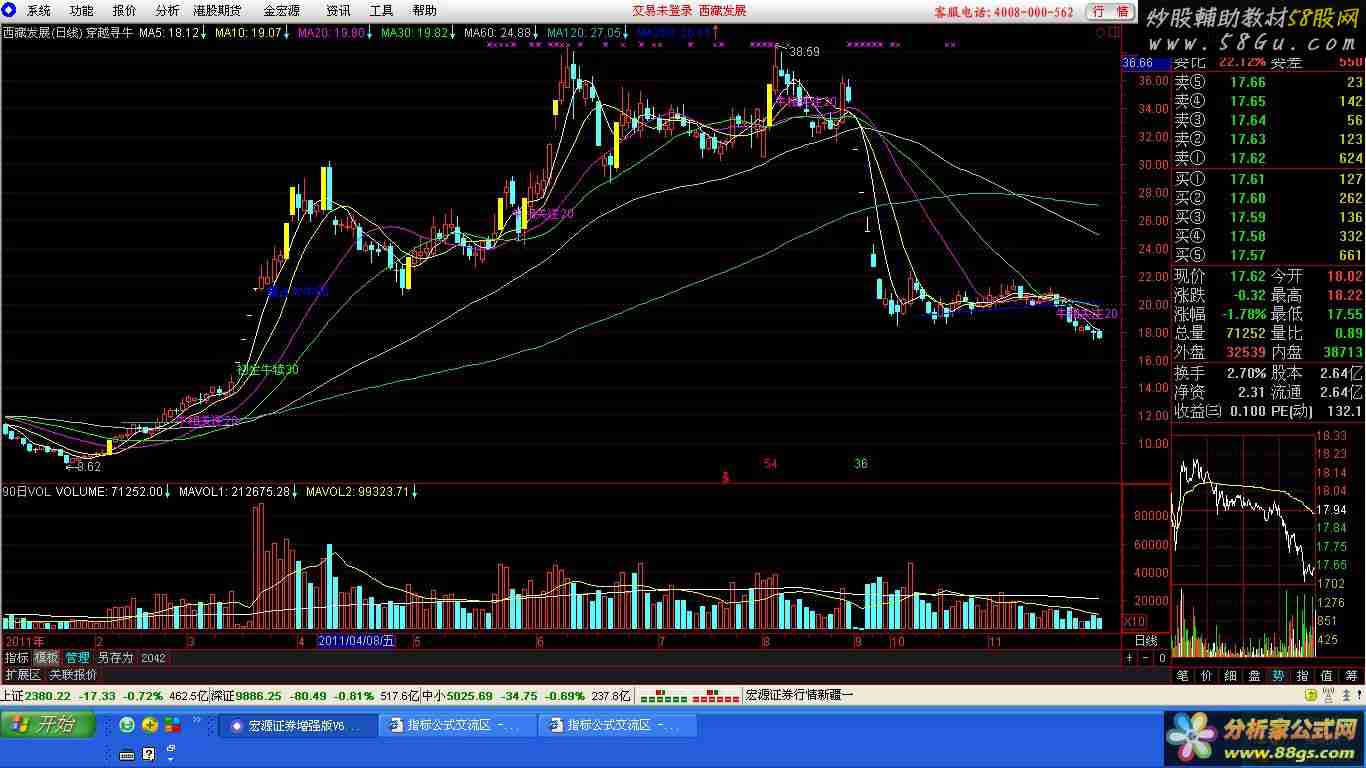Open the 功能 menu
1366x768 pixels.
coord(81,11)
